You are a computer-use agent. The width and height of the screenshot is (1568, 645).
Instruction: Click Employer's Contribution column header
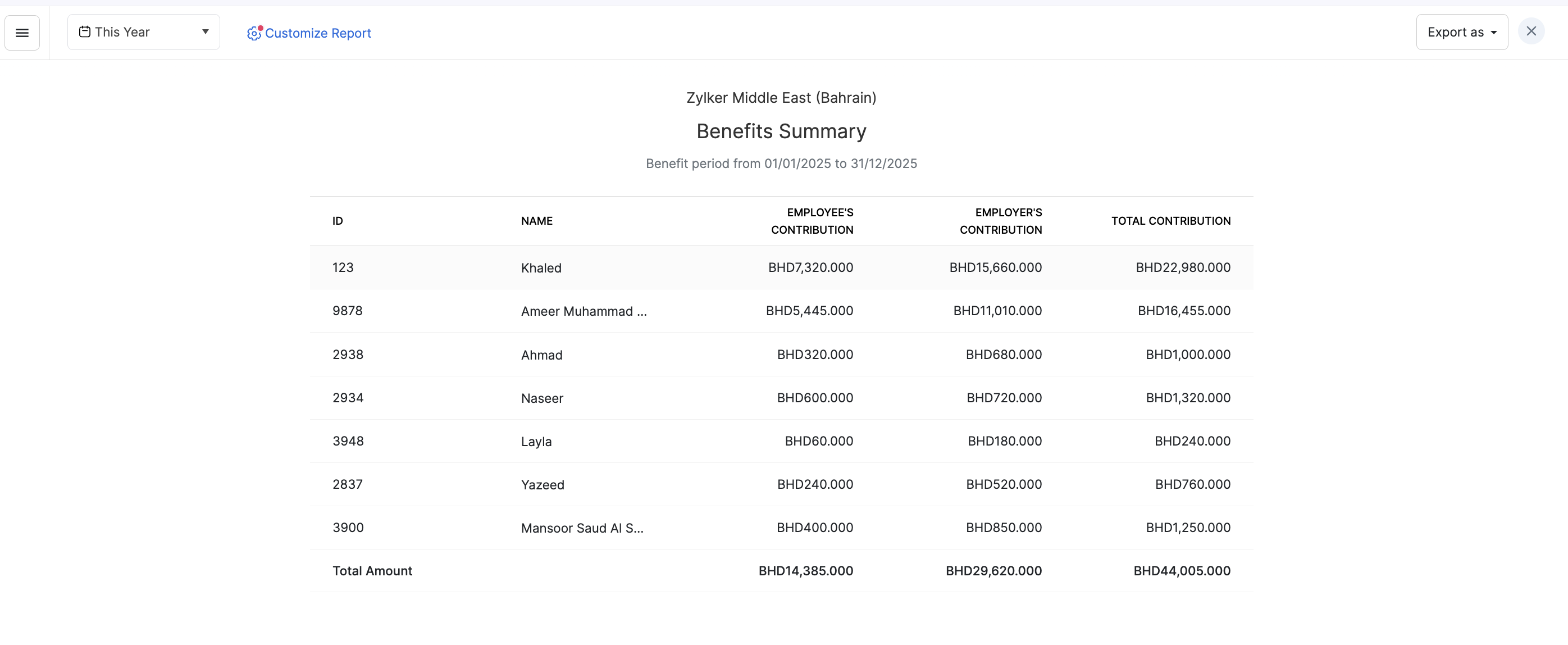pos(1000,221)
